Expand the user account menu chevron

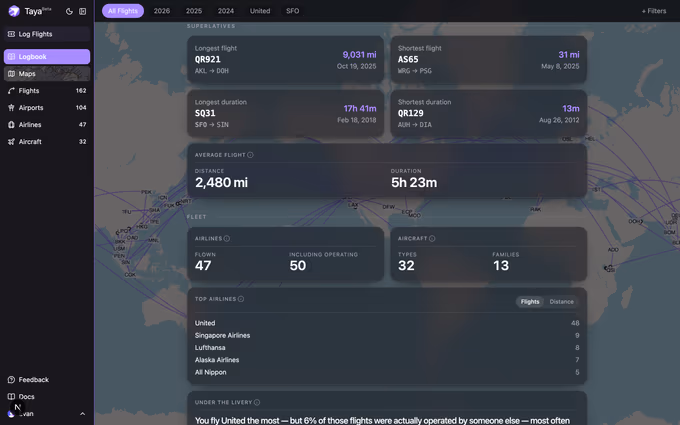click(x=82, y=414)
